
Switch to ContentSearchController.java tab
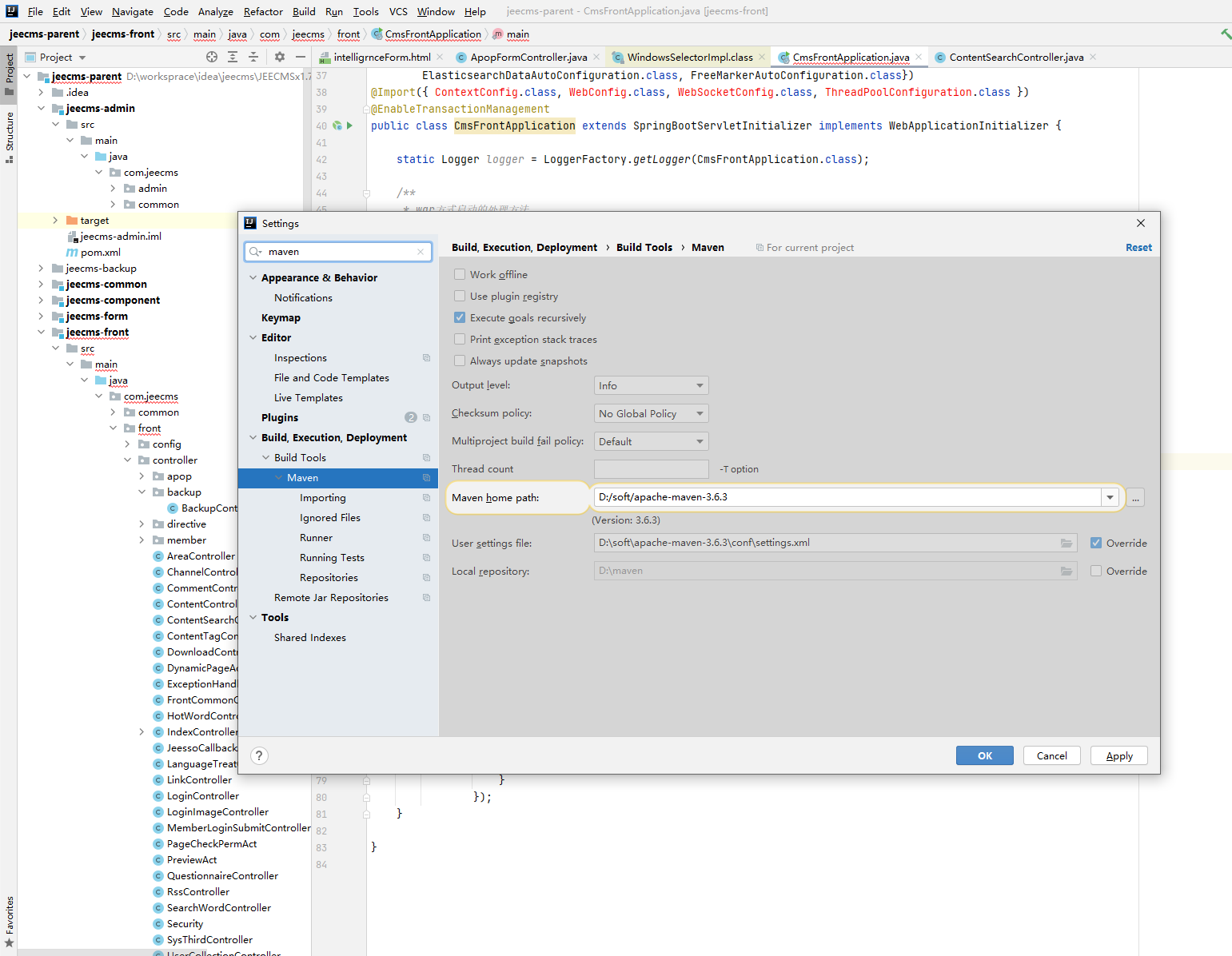click(1015, 57)
